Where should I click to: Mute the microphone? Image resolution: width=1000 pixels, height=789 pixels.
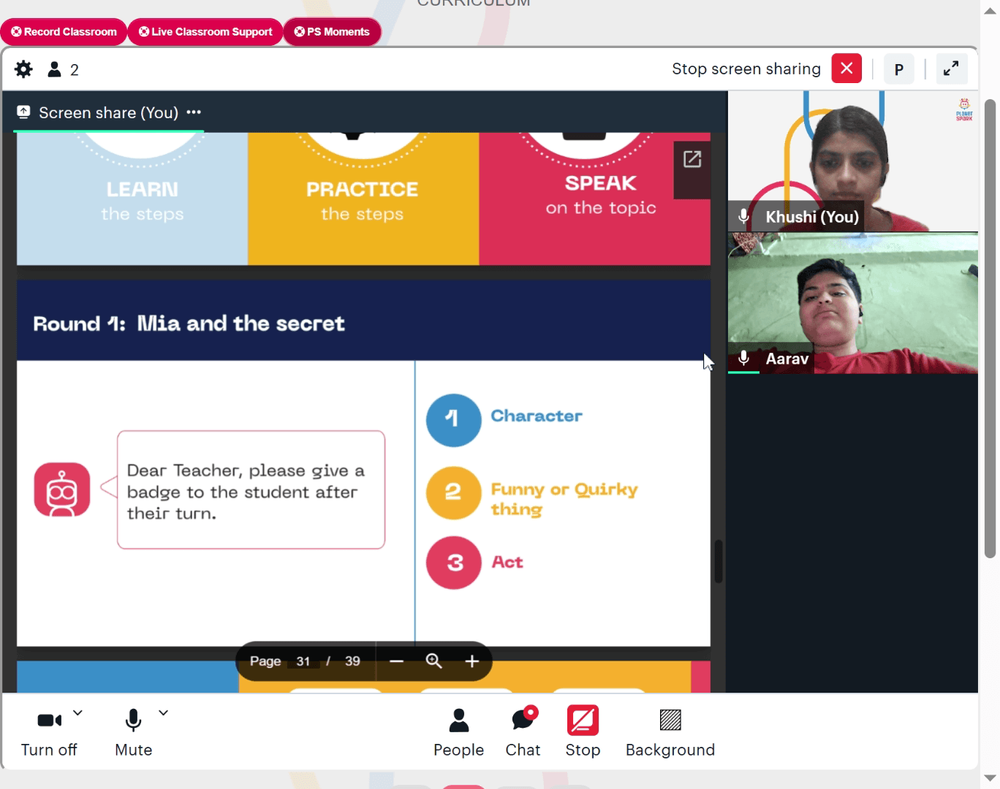click(x=133, y=732)
